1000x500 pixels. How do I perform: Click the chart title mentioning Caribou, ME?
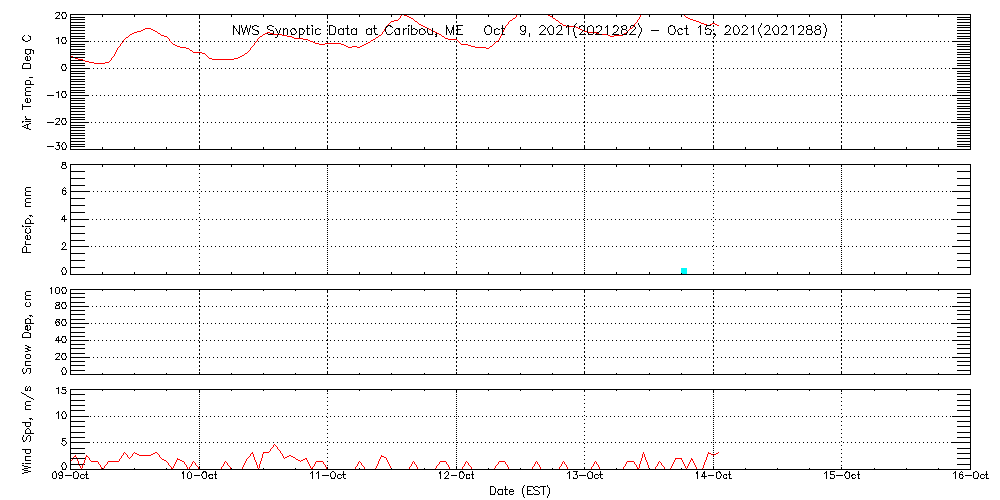click(x=529, y=30)
